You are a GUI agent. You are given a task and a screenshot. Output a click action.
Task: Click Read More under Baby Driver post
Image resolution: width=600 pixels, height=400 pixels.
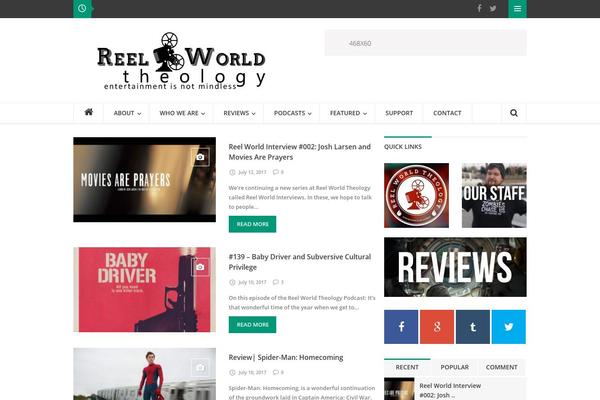point(252,325)
